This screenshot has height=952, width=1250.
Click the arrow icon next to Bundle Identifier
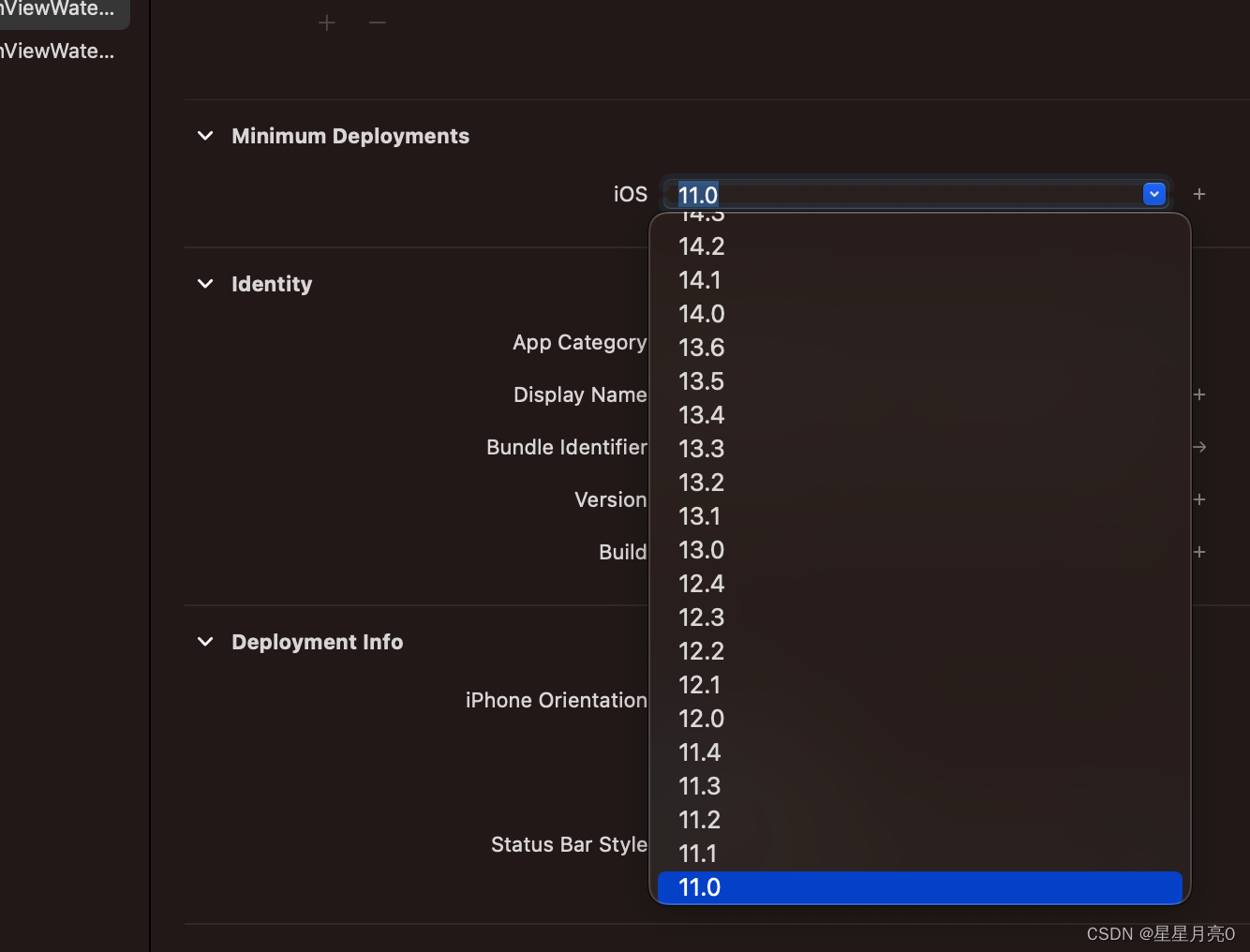[x=1199, y=447]
